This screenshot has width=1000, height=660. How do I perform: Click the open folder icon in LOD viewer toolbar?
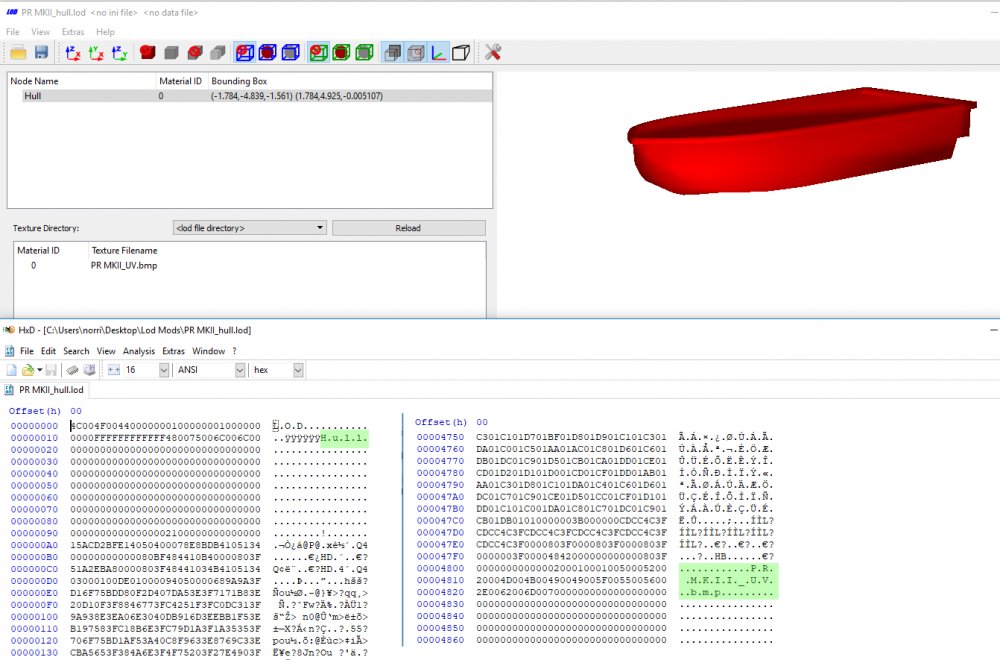tap(18, 52)
